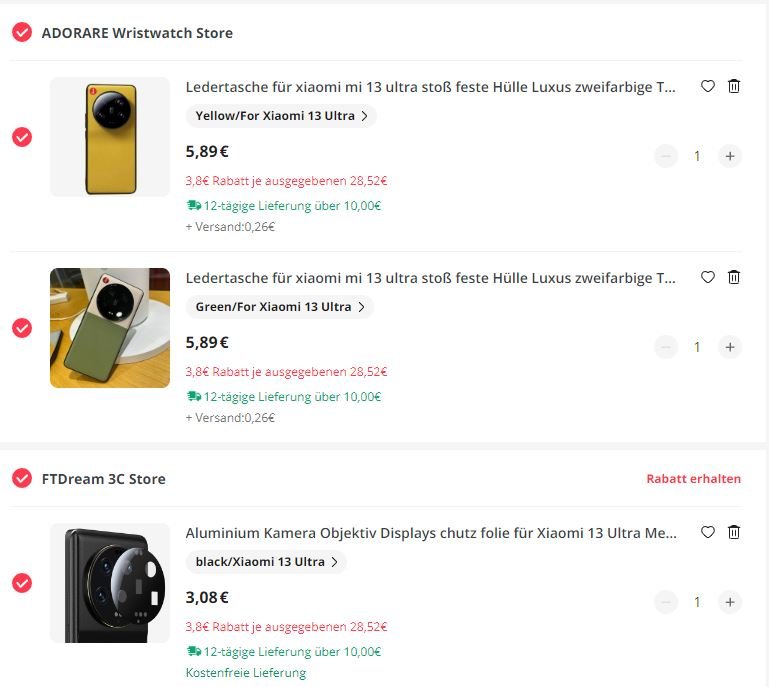The height and width of the screenshot is (687, 769).
Task: Click heart icon for aluminium camera lens protector
Action: [707, 532]
